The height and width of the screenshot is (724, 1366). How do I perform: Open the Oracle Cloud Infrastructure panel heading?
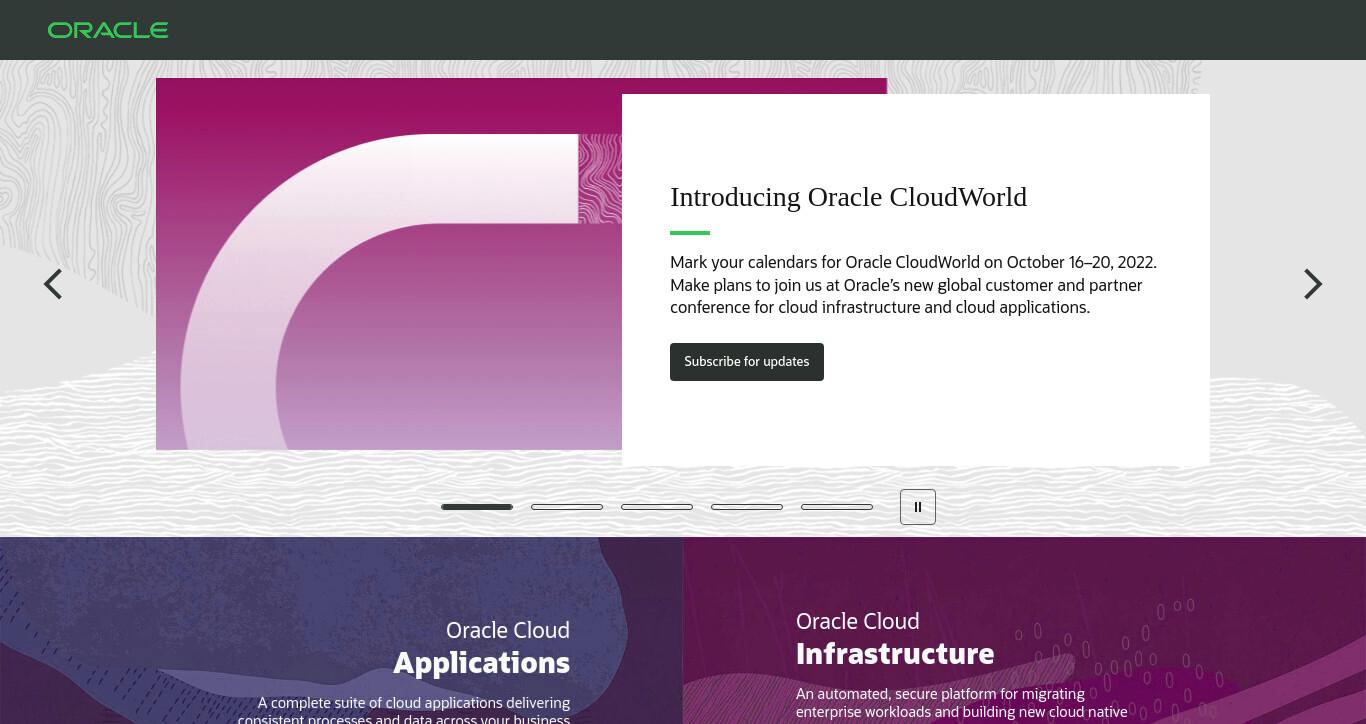click(895, 638)
